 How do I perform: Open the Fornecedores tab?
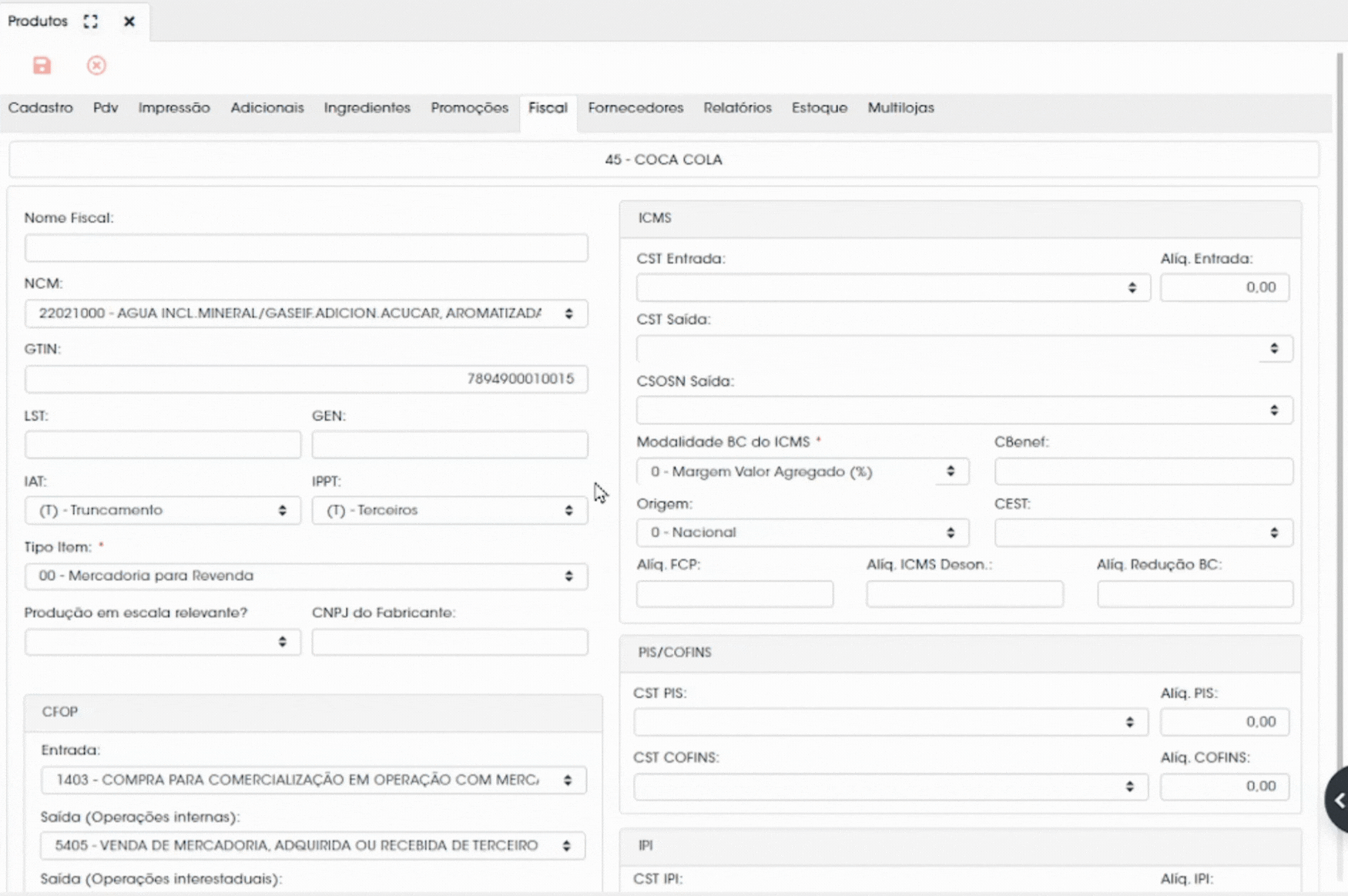[635, 108]
